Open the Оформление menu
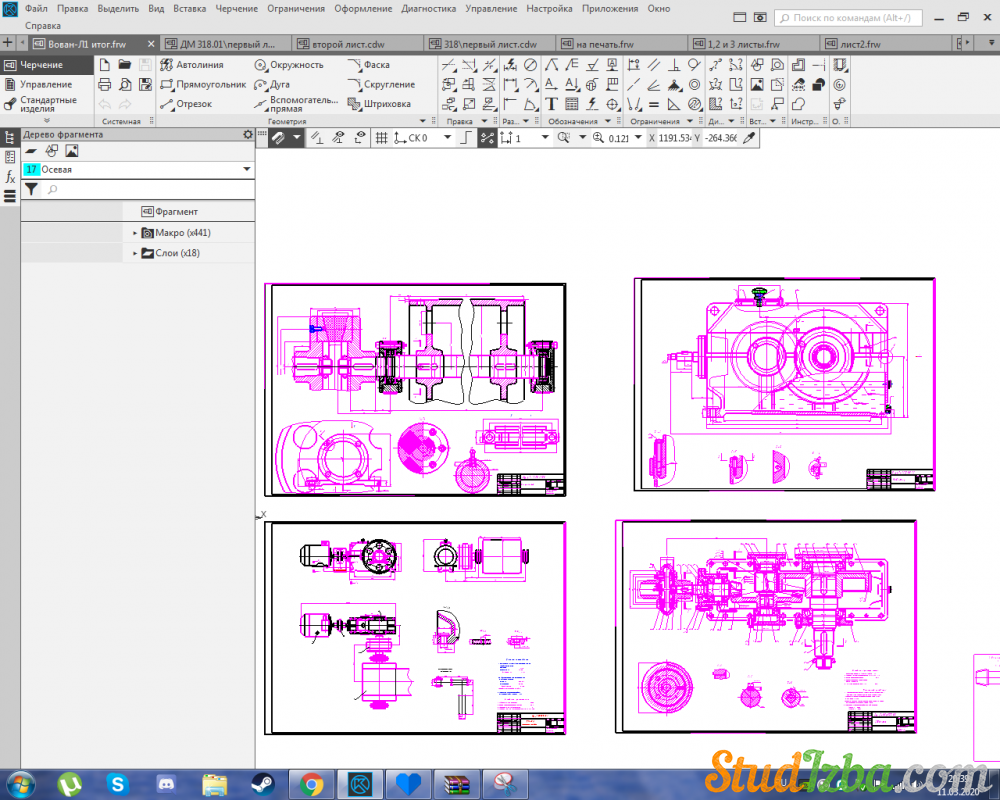 [363, 8]
